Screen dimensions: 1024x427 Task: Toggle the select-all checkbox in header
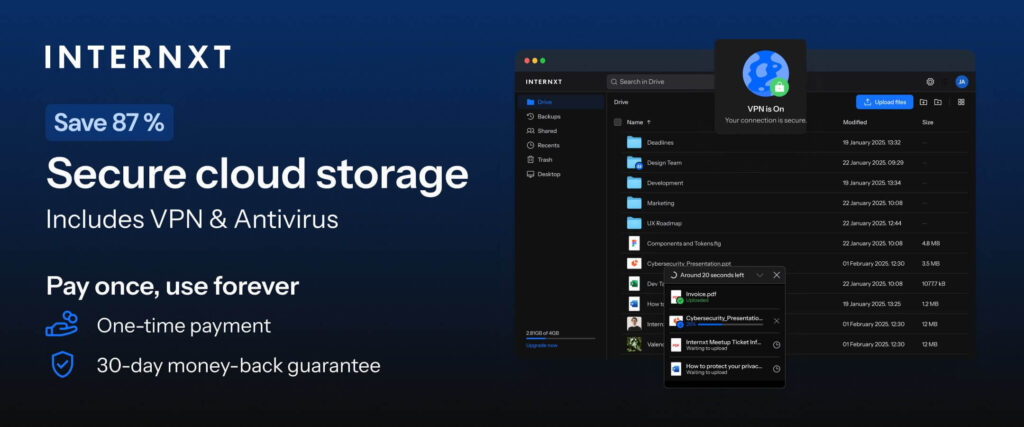coord(618,122)
